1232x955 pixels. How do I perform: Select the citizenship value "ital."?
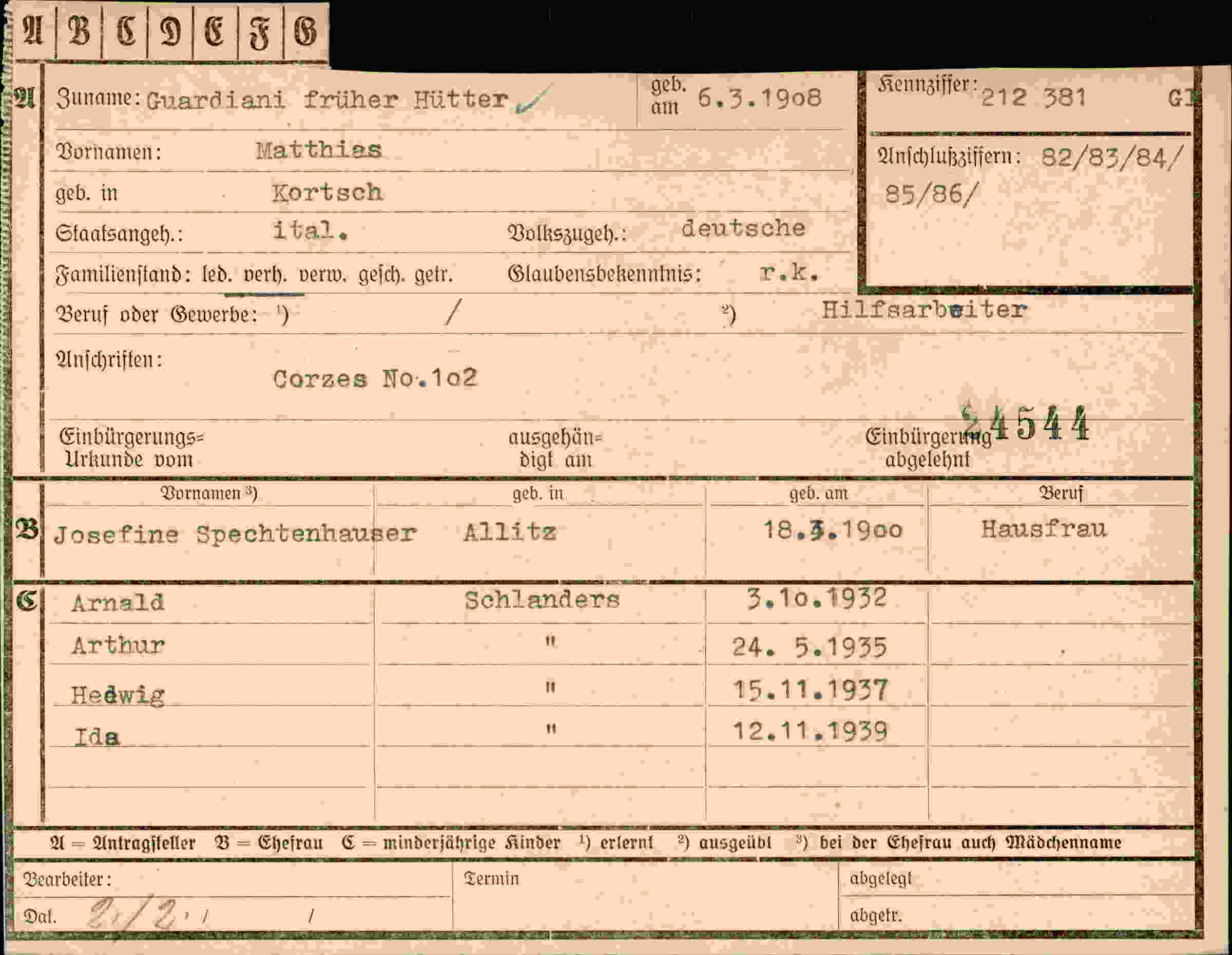point(310,231)
